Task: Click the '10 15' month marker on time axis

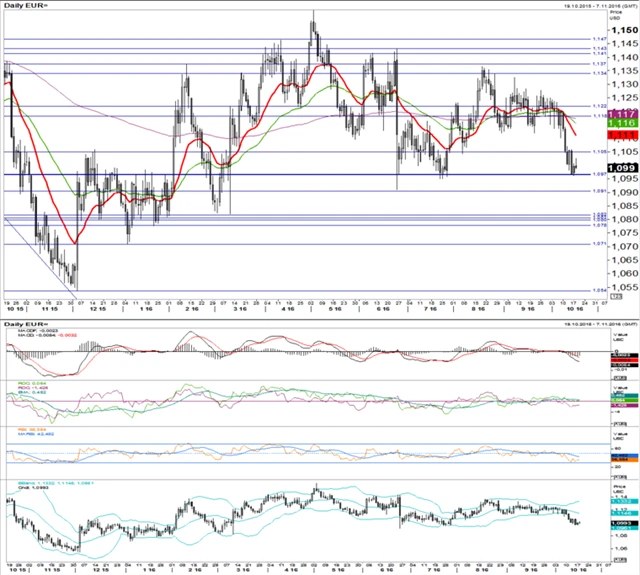Action: coord(14,311)
